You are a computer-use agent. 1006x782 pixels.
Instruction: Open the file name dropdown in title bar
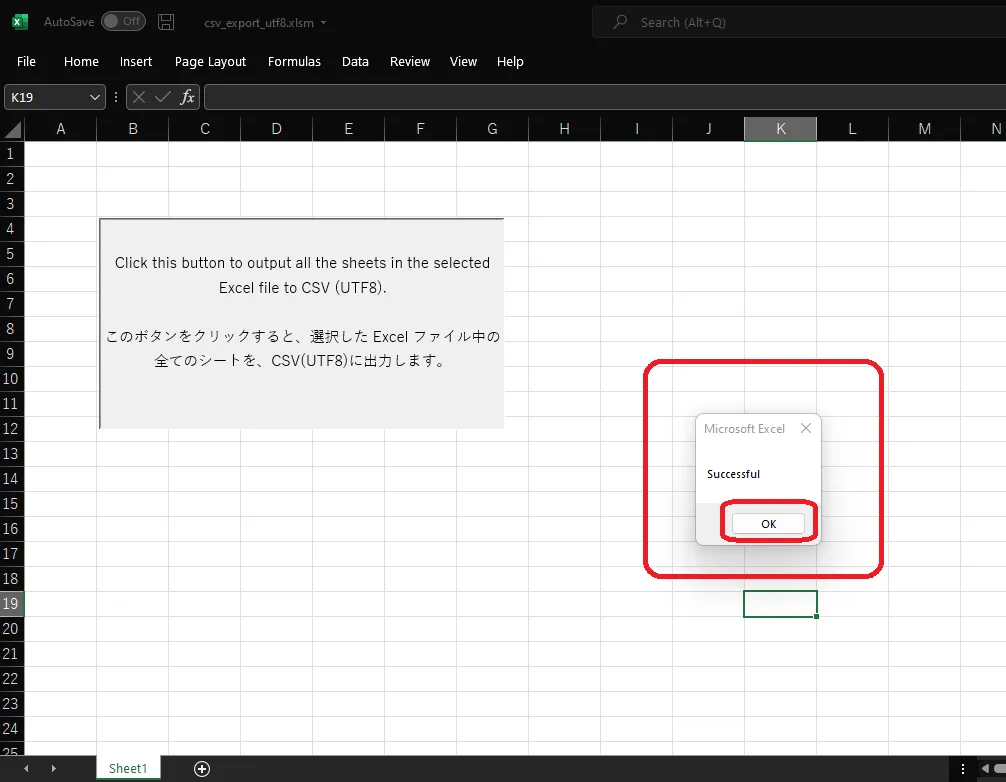point(323,23)
